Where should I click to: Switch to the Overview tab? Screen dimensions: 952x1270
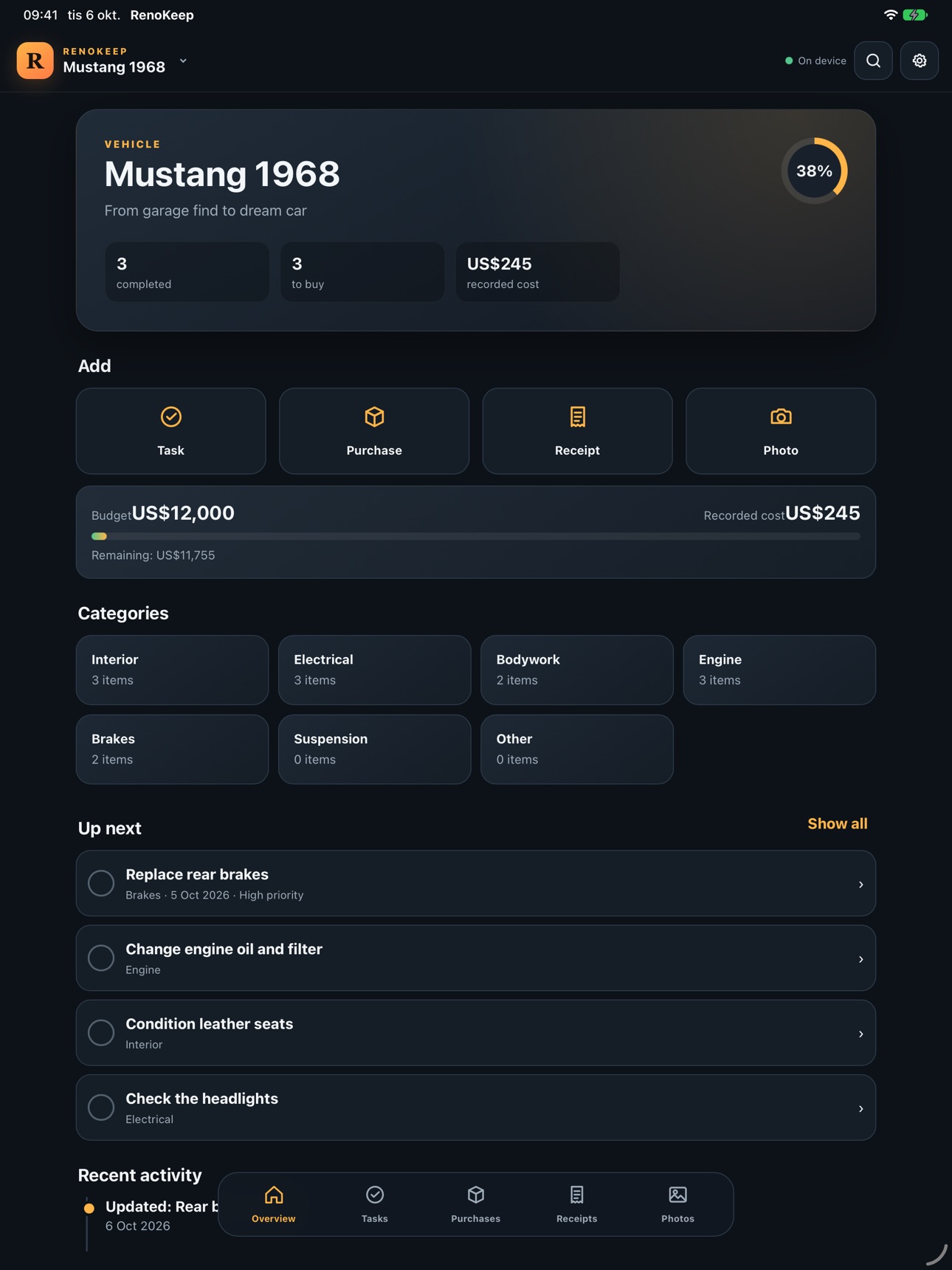click(x=274, y=1204)
